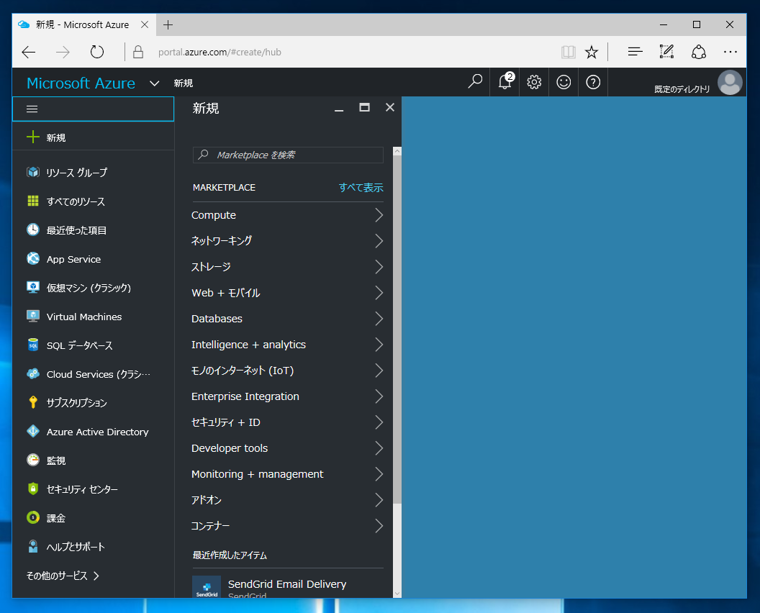The width and height of the screenshot is (760, 613).
Task: Click the green plus New icon
Action: tap(33, 137)
